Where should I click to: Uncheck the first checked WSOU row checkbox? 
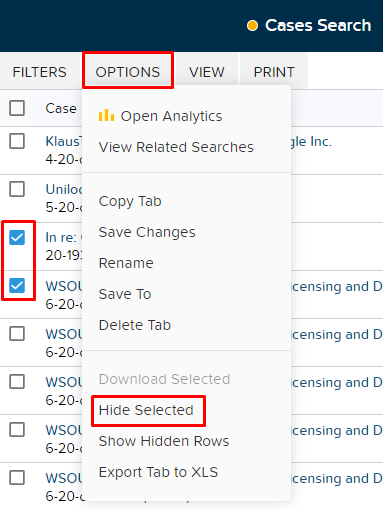point(17,286)
